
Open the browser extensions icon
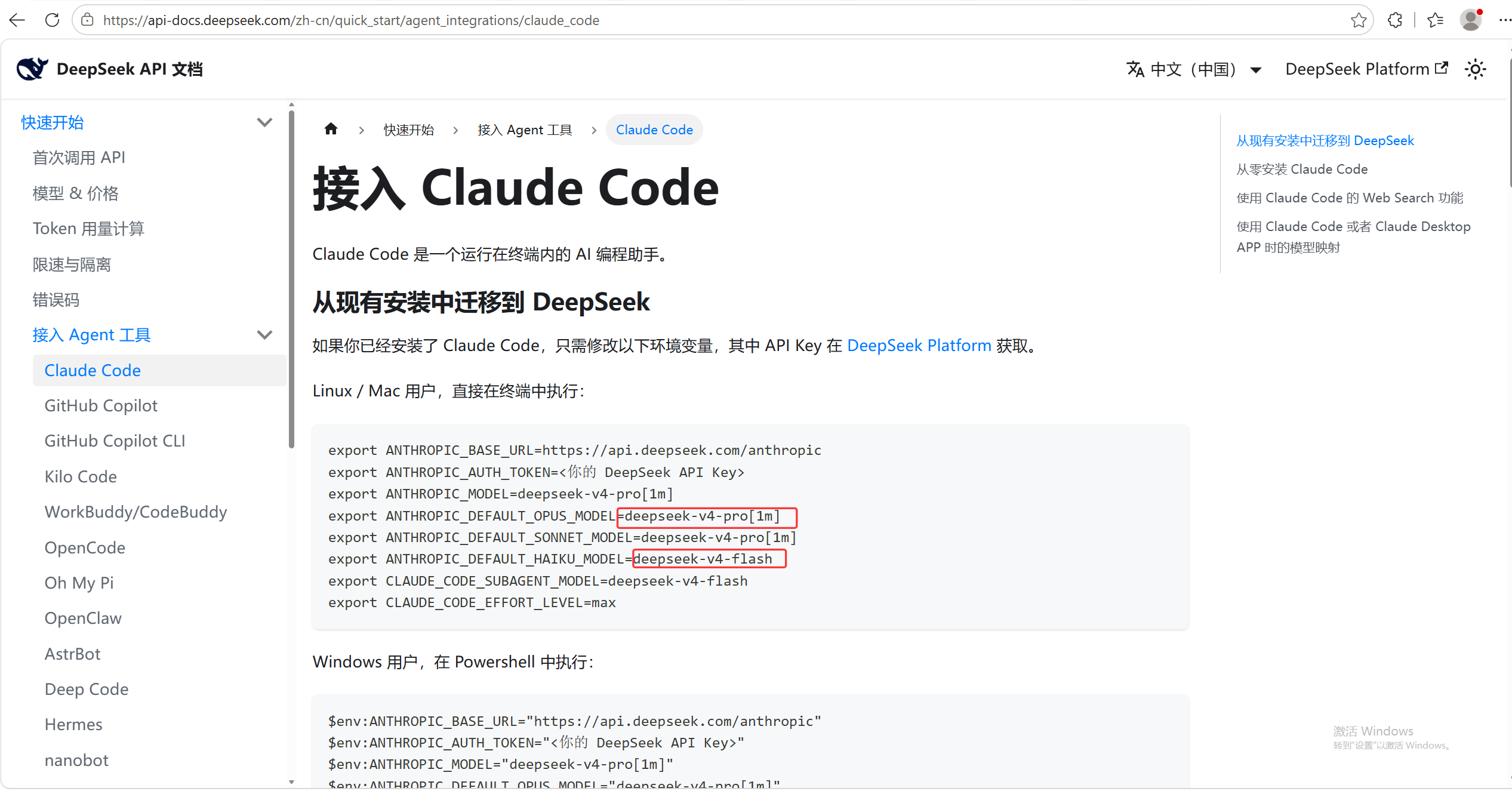pyautogui.click(x=1395, y=20)
